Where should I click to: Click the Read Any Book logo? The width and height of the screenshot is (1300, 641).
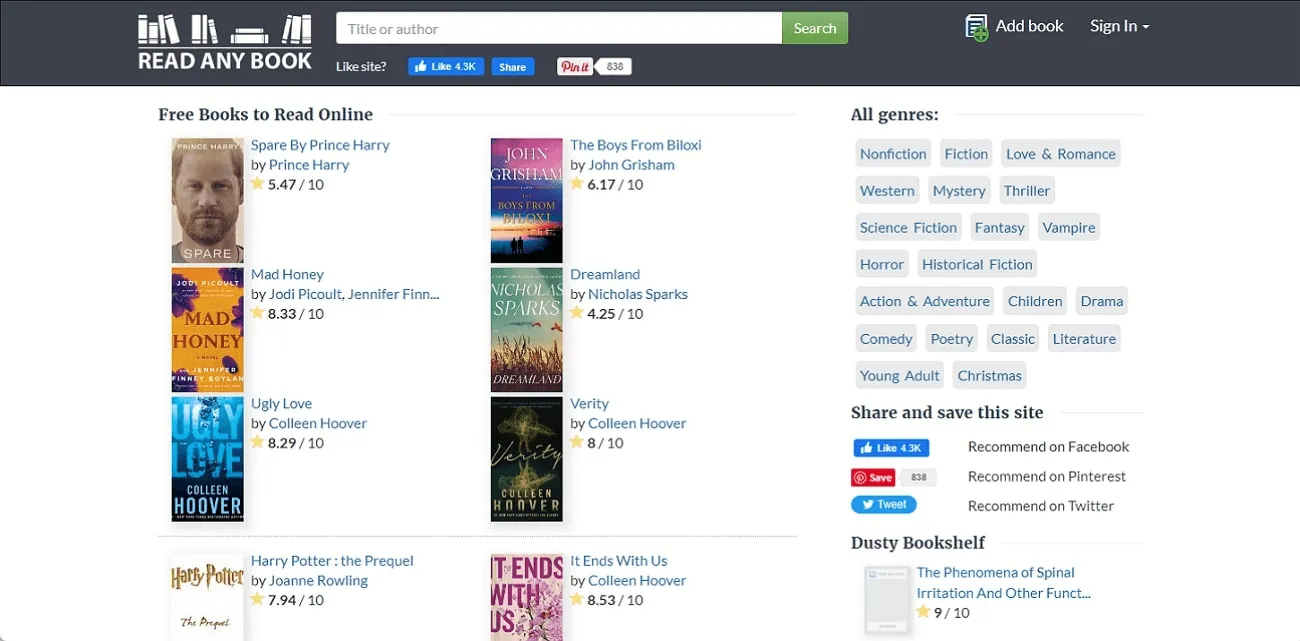coord(225,43)
